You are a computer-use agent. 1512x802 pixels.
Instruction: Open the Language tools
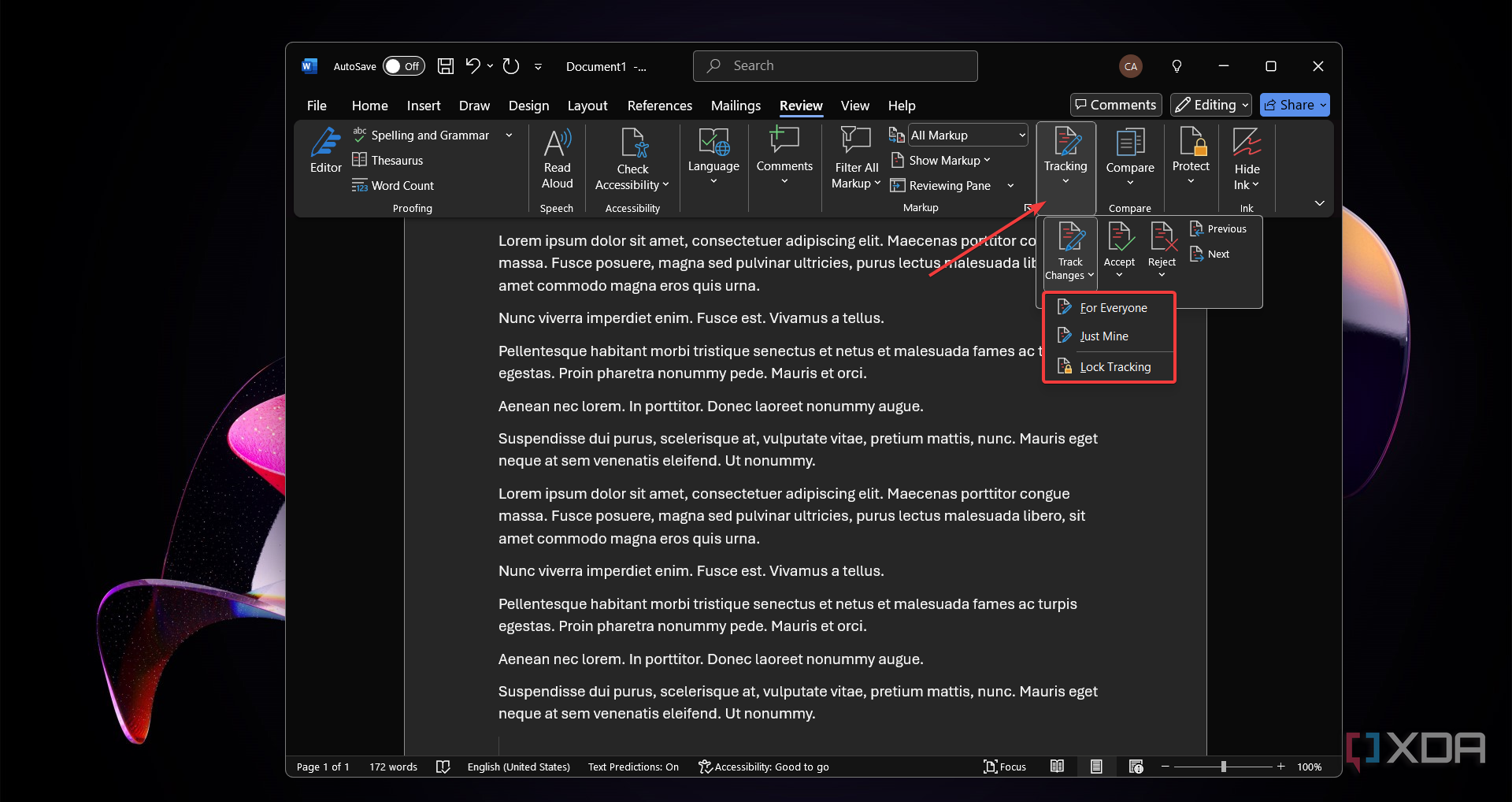713,157
